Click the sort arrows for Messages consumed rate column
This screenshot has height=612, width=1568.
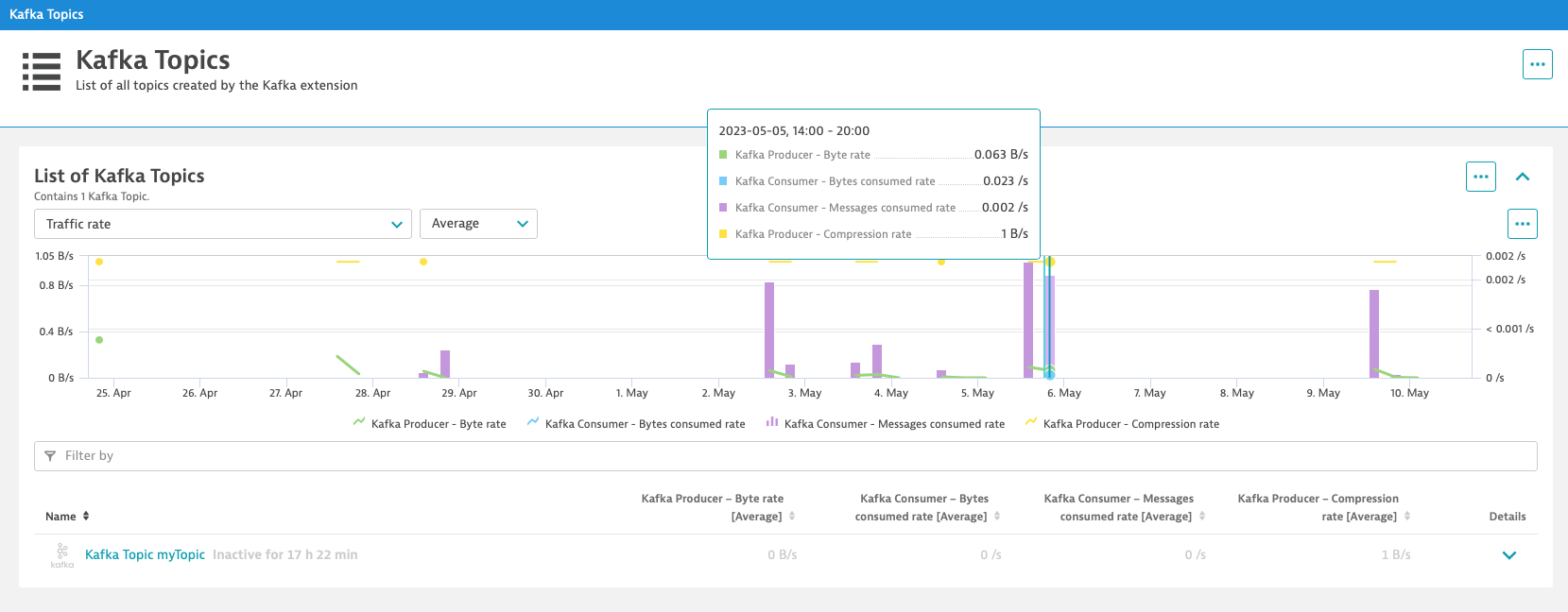coord(1202,517)
